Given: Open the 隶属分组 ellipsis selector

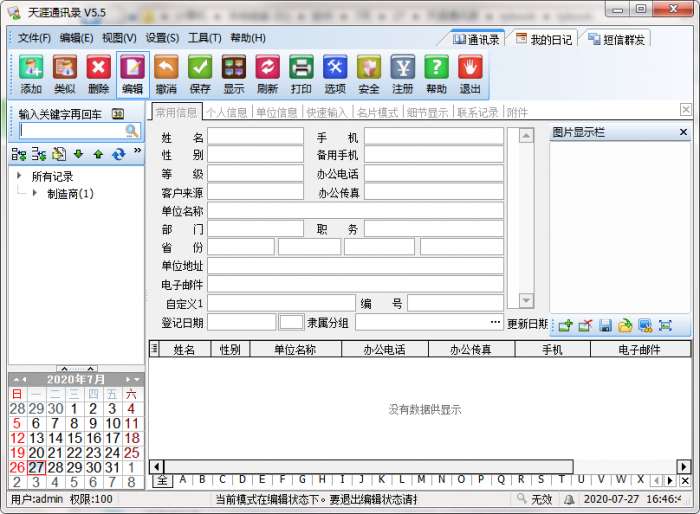Looking at the screenshot, I should click(x=495, y=322).
